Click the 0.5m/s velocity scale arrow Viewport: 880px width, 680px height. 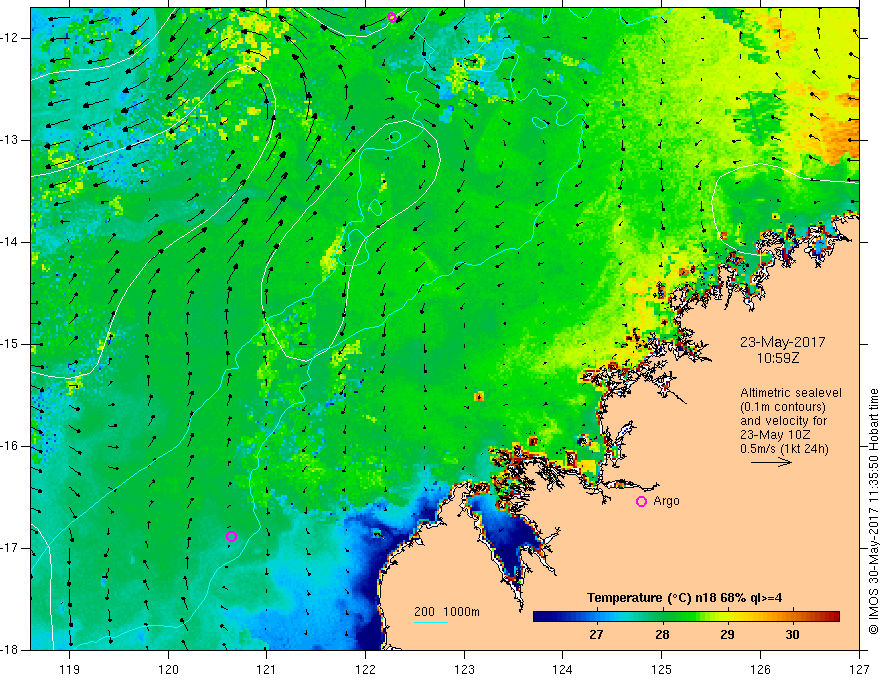coord(771,463)
